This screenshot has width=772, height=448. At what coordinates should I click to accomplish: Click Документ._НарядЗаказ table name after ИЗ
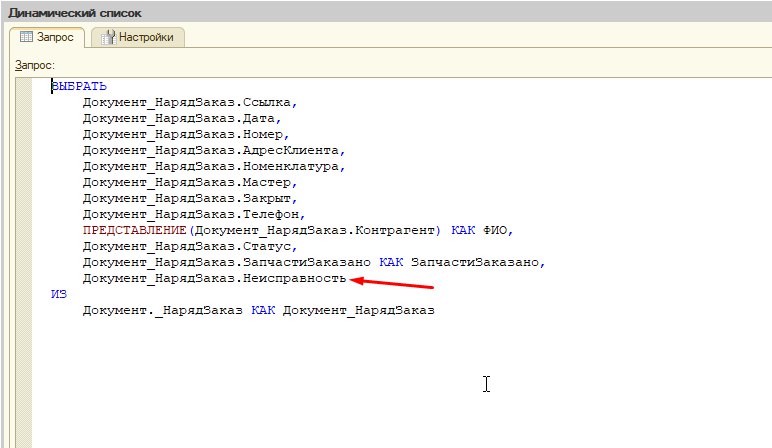point(162,310)
